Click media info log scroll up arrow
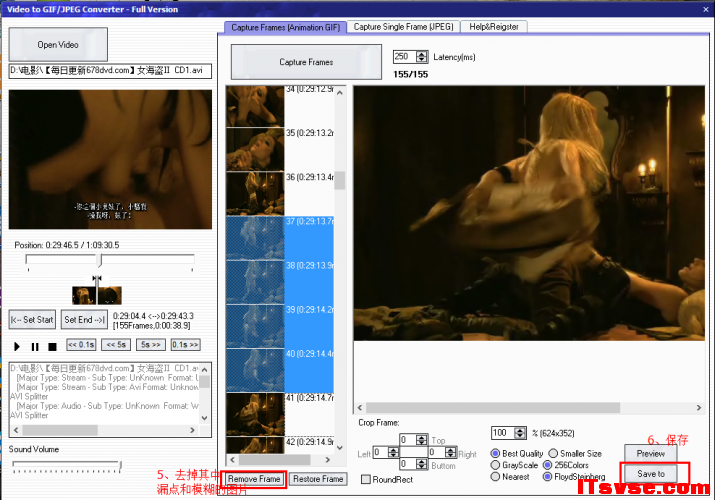This screenshot has width=715, height=500. coord(204,370)
